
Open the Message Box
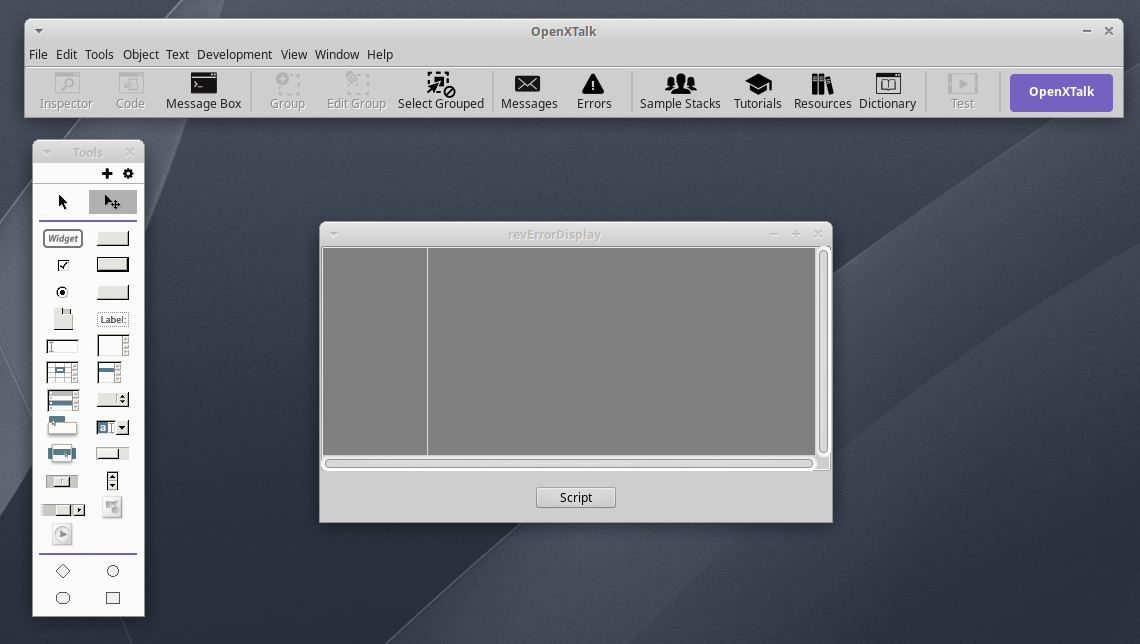pos(204,92)
